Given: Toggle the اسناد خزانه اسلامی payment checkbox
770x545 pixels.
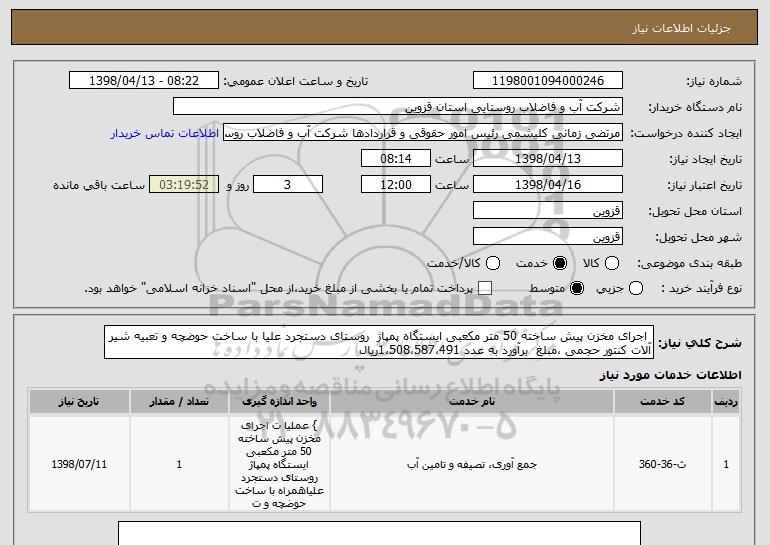Looking at the screenshot, I should (485, 288).
